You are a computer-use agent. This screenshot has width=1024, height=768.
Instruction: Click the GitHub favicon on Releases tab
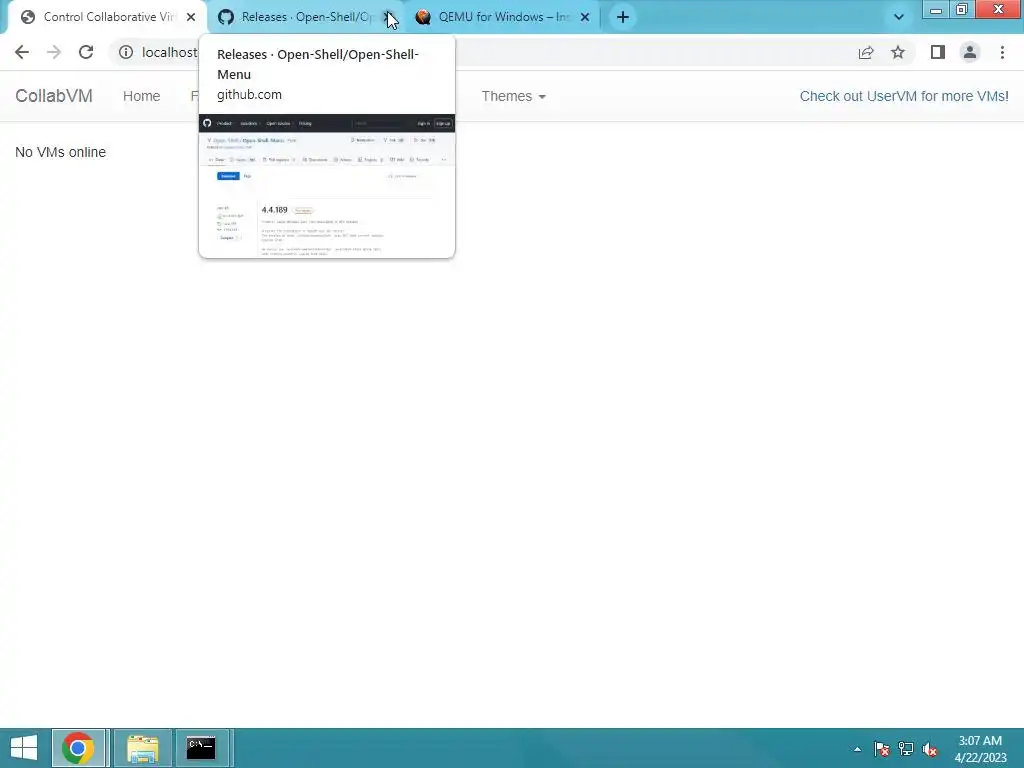click(226, 18)
